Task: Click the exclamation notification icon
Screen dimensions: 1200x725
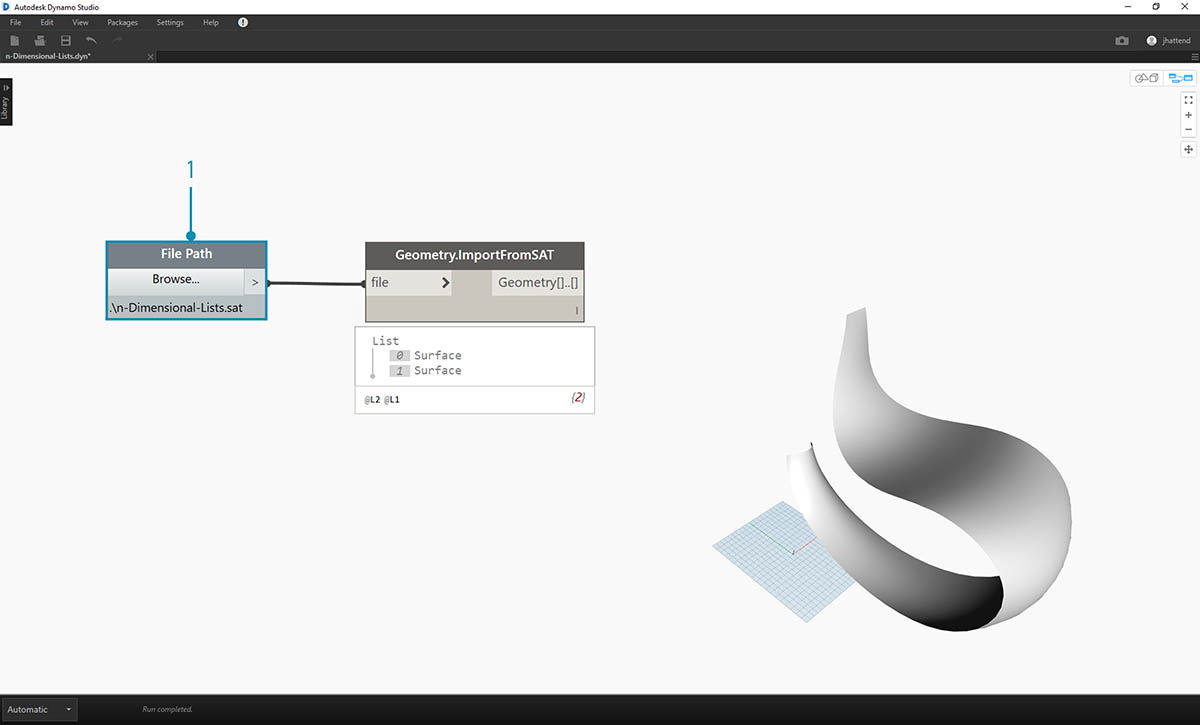Action: [x=243, y=22]
